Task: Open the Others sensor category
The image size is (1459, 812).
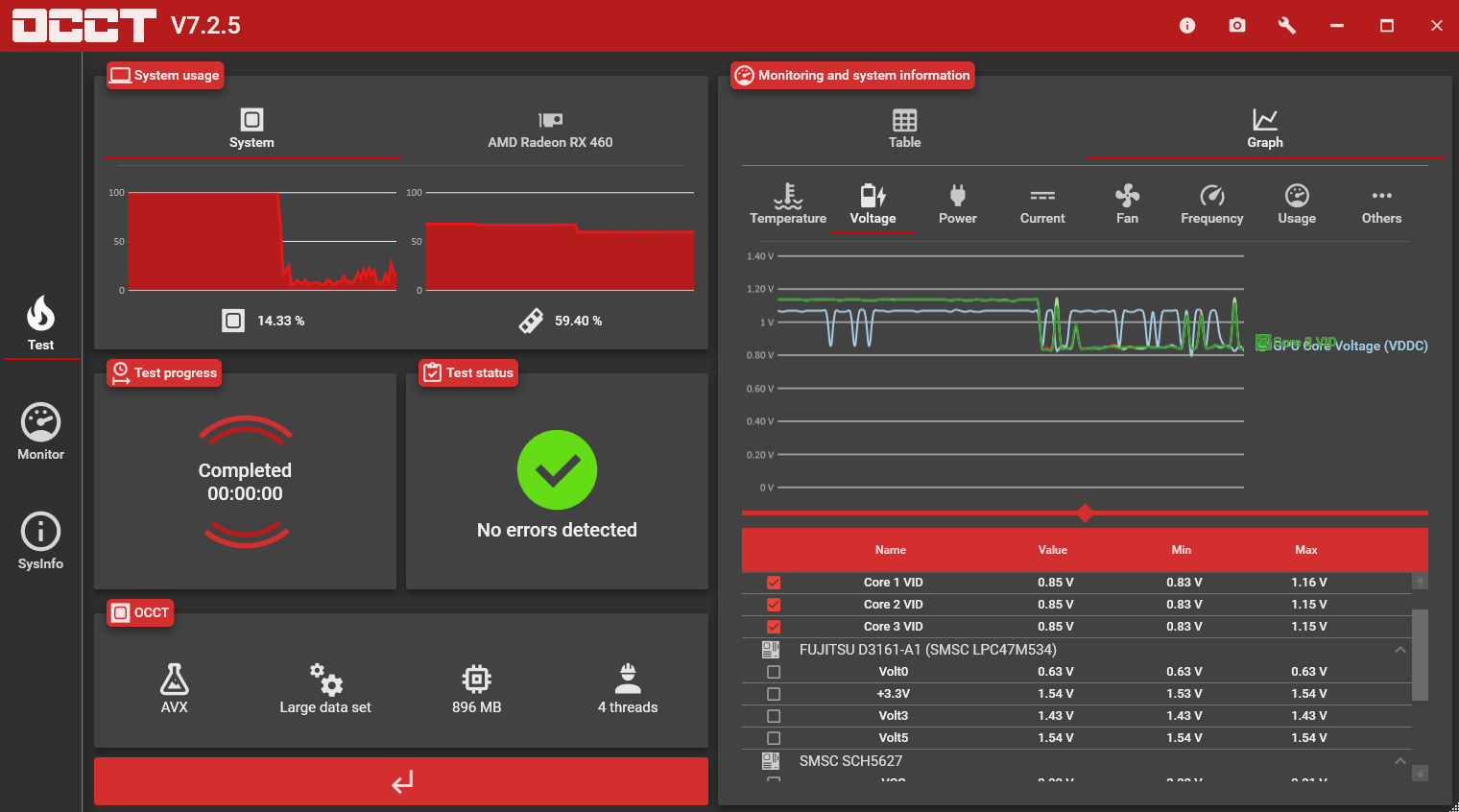Action: 1381,203
